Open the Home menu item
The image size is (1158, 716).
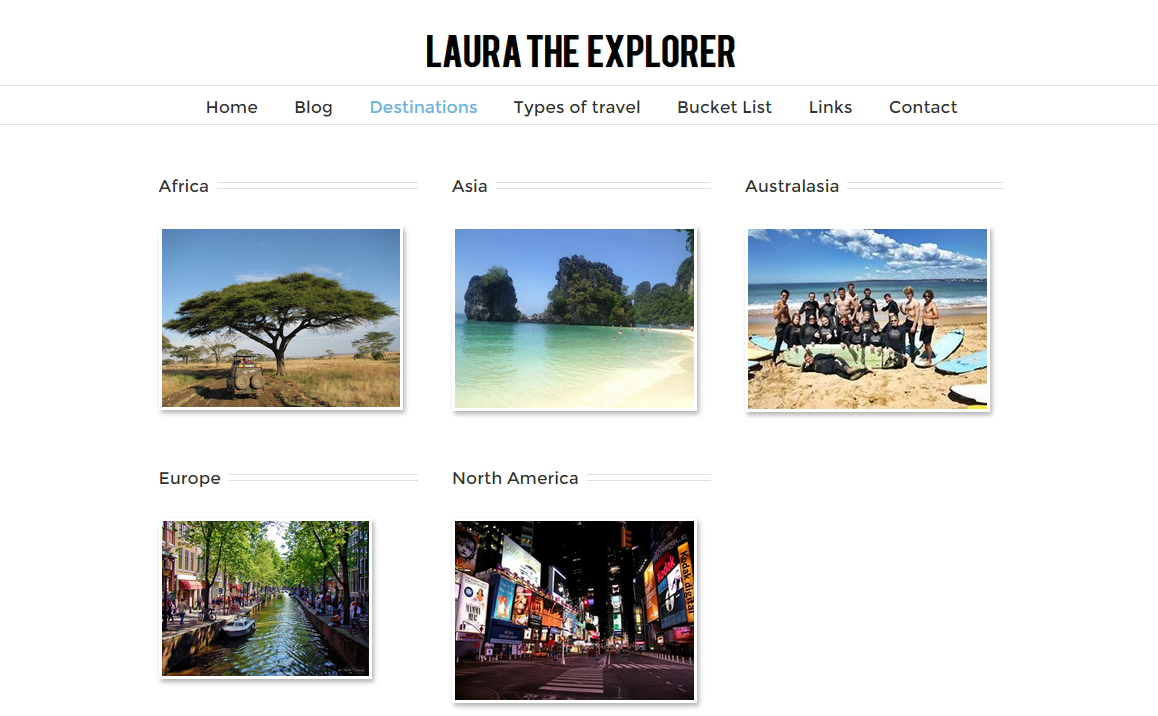(x=231, y=107)
